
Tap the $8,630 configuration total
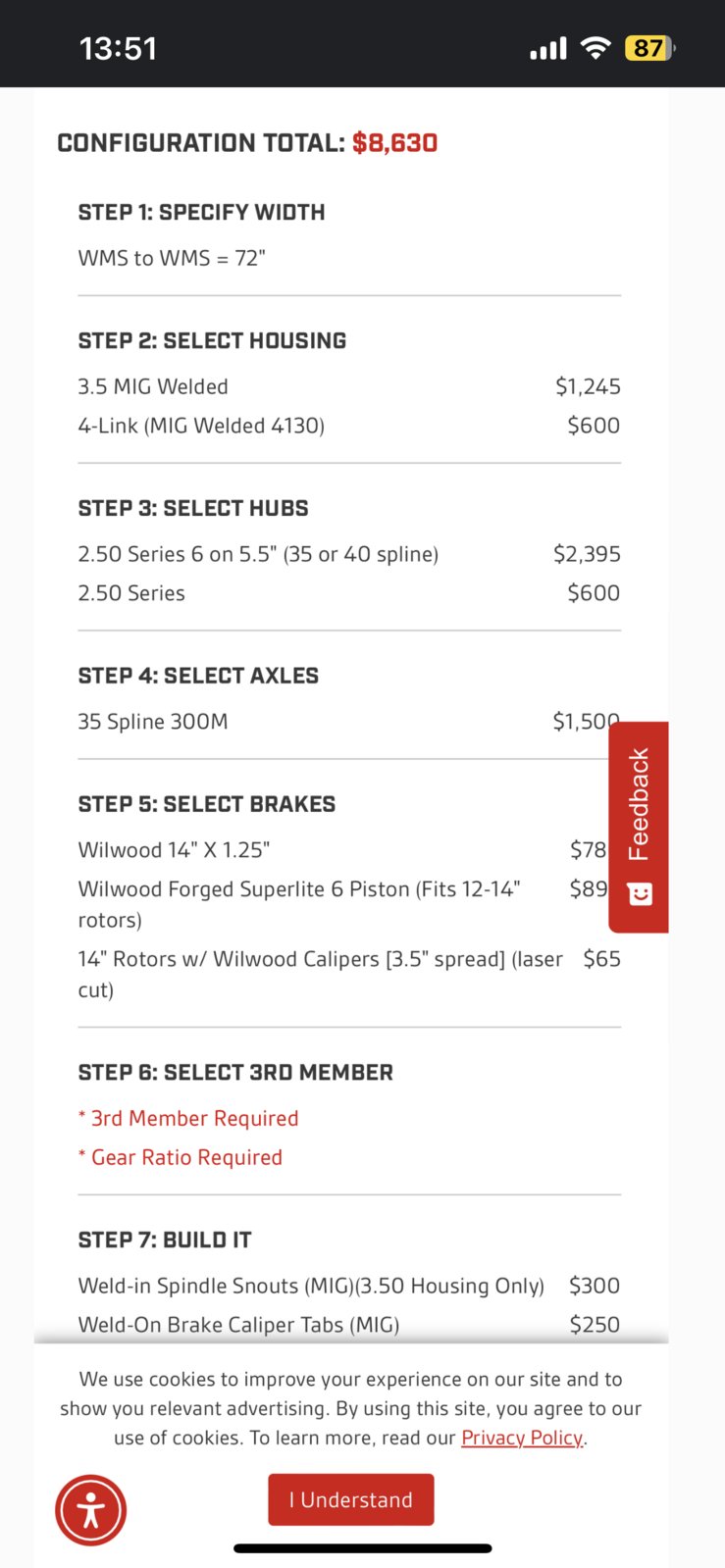tap(394, 143)
